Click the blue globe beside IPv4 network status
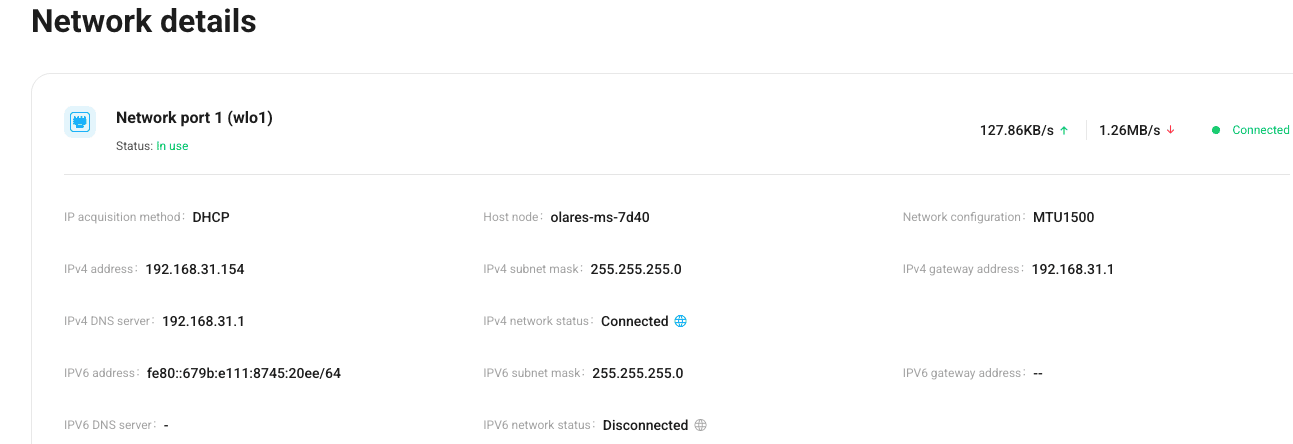The height and width of the screenshot is (444, 1293). coord(681,321)
